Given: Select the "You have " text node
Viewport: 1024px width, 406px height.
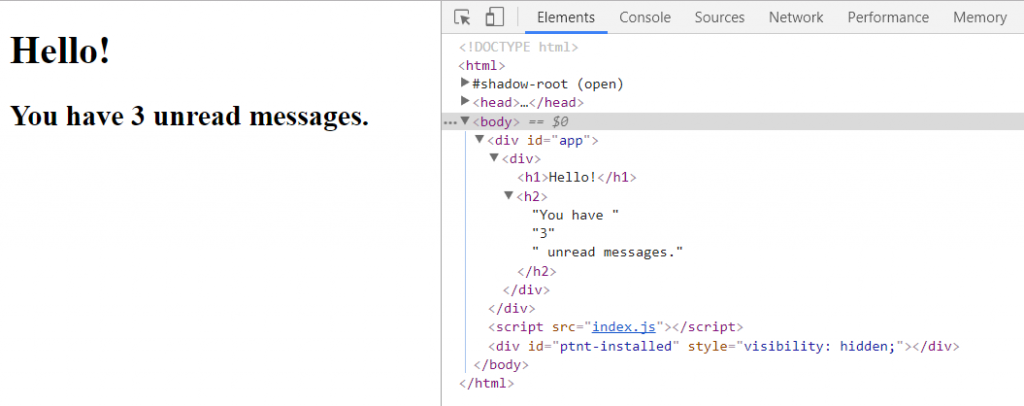Looking at the screenshot, I should pyautogui.click(x=575, y=215).
